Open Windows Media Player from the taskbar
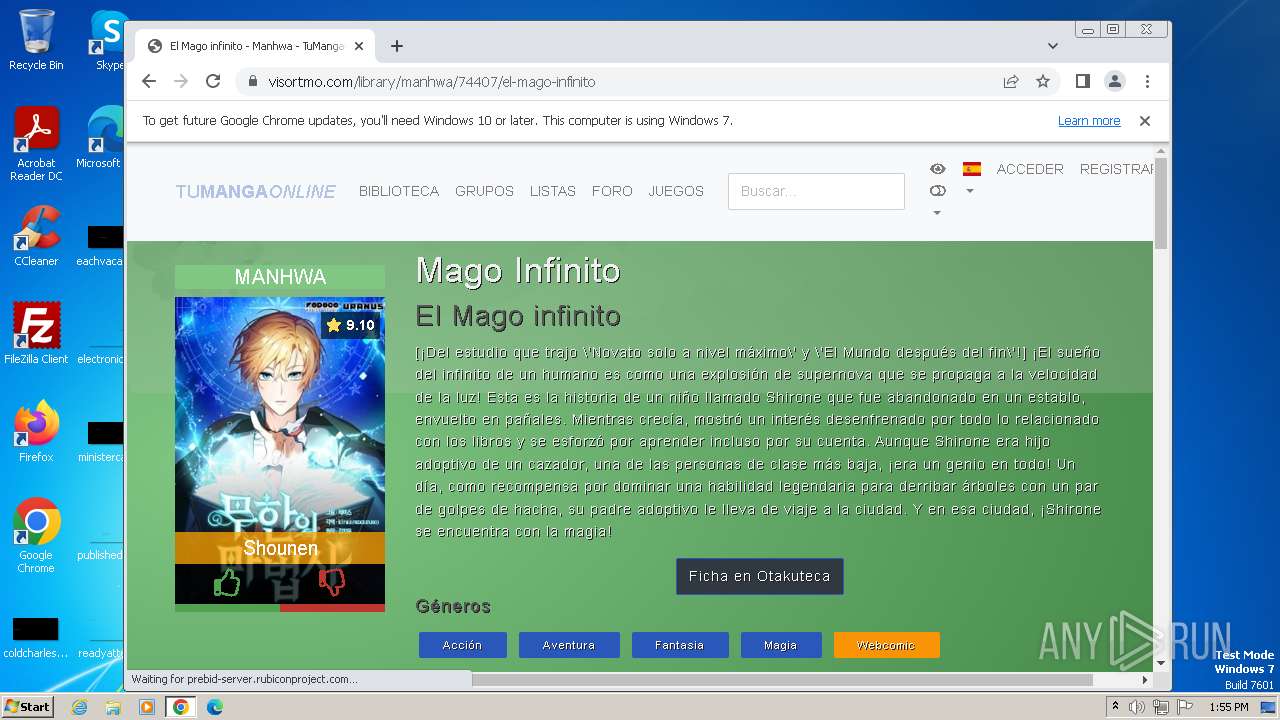The image size is (1280, 720). click(x=147, y=707)
